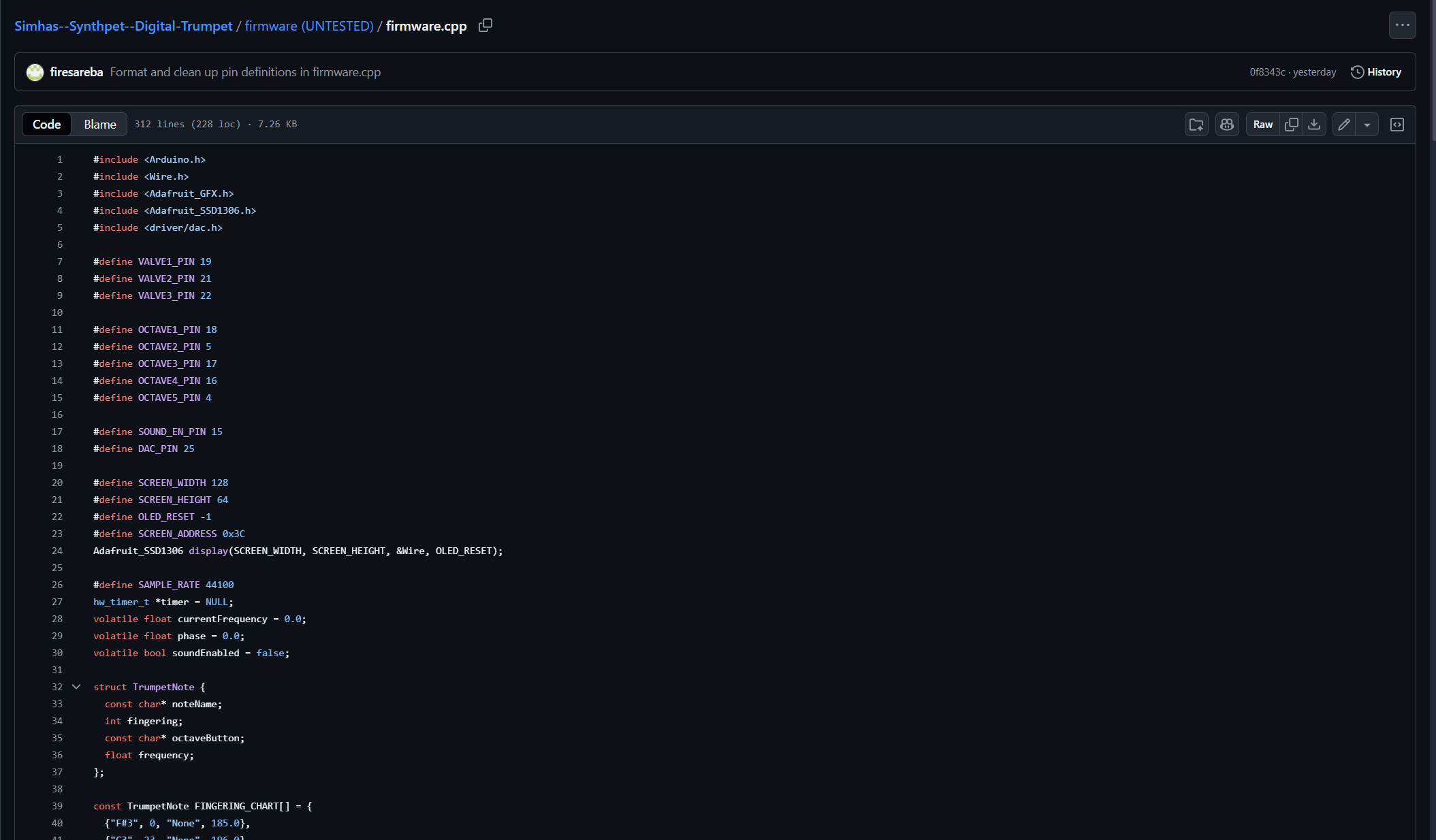
Task: Copy raw file contents icon
Action: [1291, 125]
